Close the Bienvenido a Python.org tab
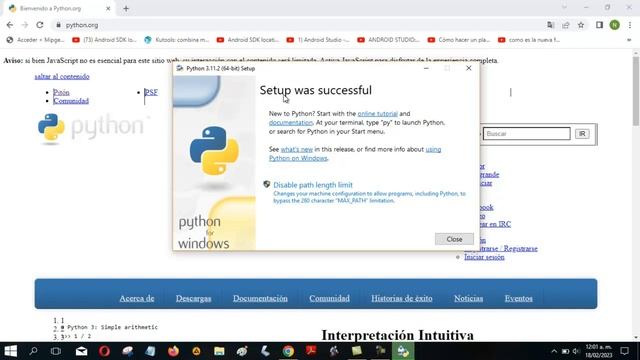This screenshot has width=640, height=360. point(108,8)
